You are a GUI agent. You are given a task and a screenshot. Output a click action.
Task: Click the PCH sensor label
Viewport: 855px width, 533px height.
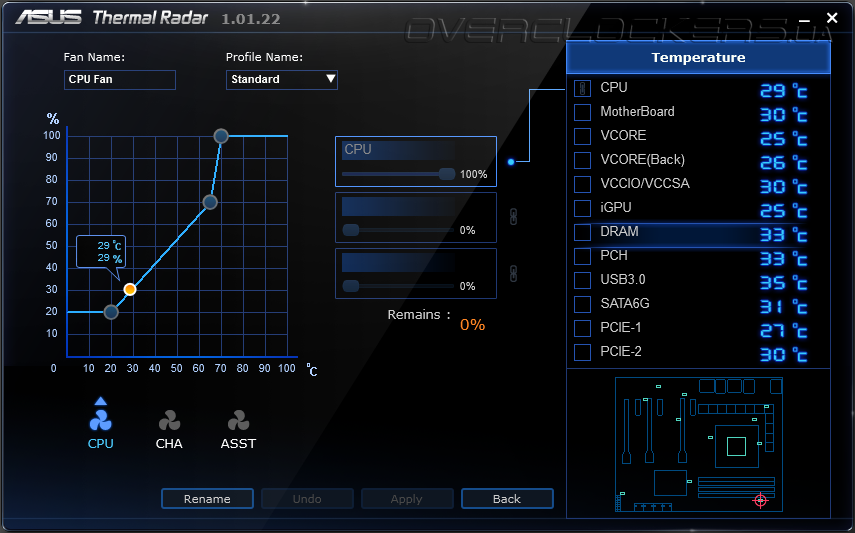[614, 256]
